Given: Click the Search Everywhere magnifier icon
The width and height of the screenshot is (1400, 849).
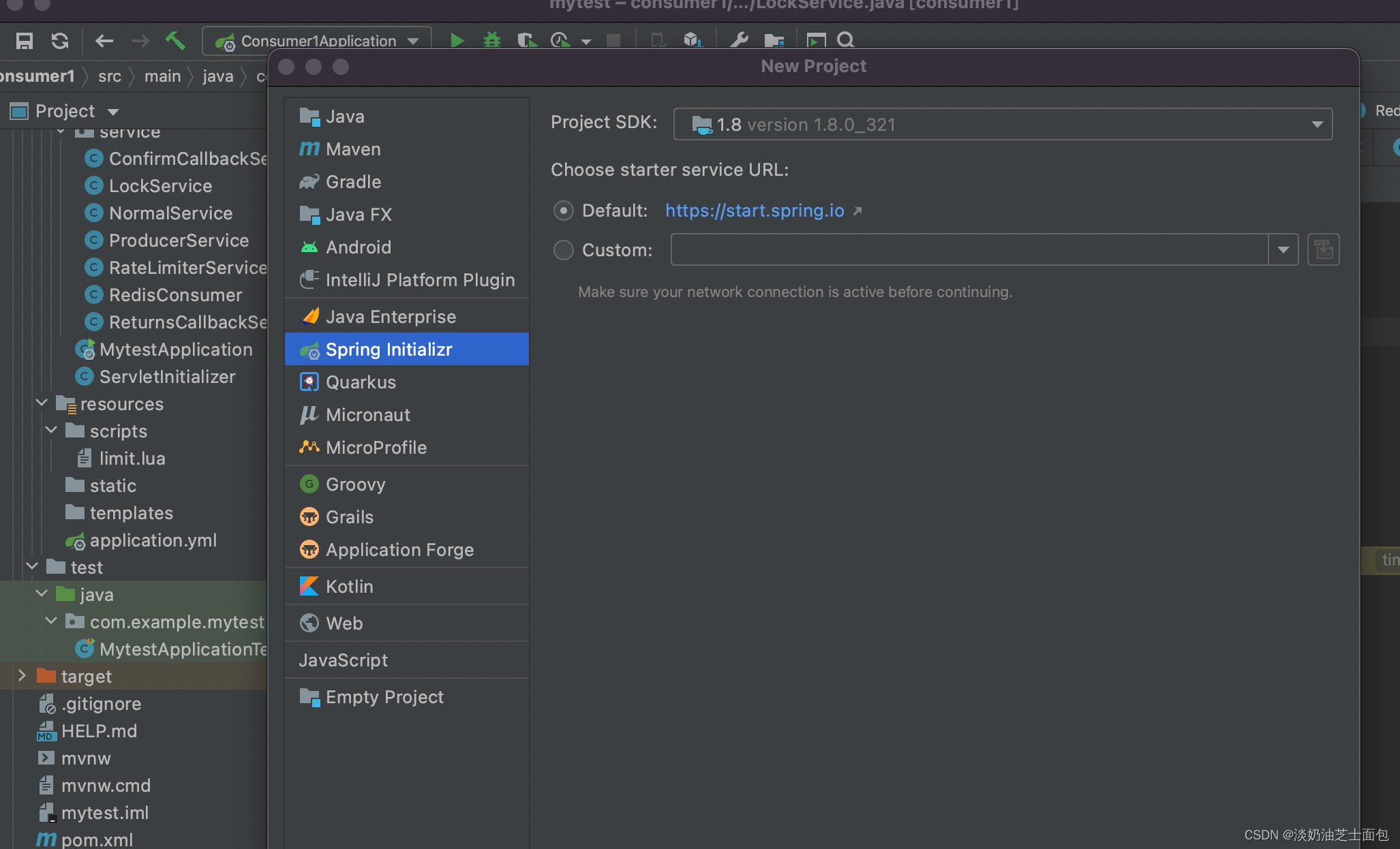Looking at the screenshot, I should [845, 40].
